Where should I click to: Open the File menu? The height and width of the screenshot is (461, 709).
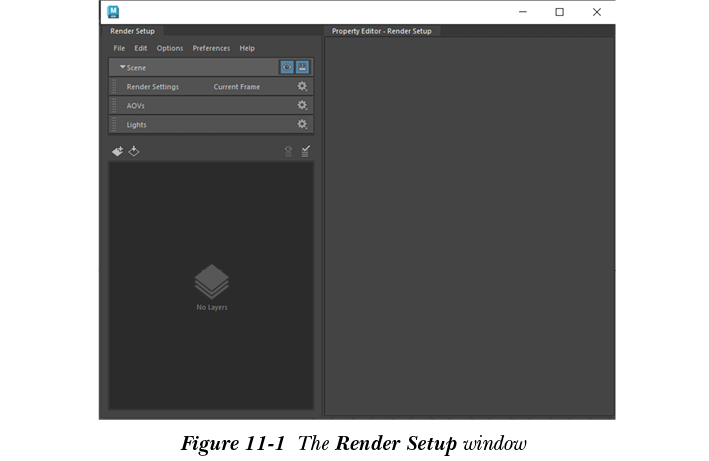119,48
